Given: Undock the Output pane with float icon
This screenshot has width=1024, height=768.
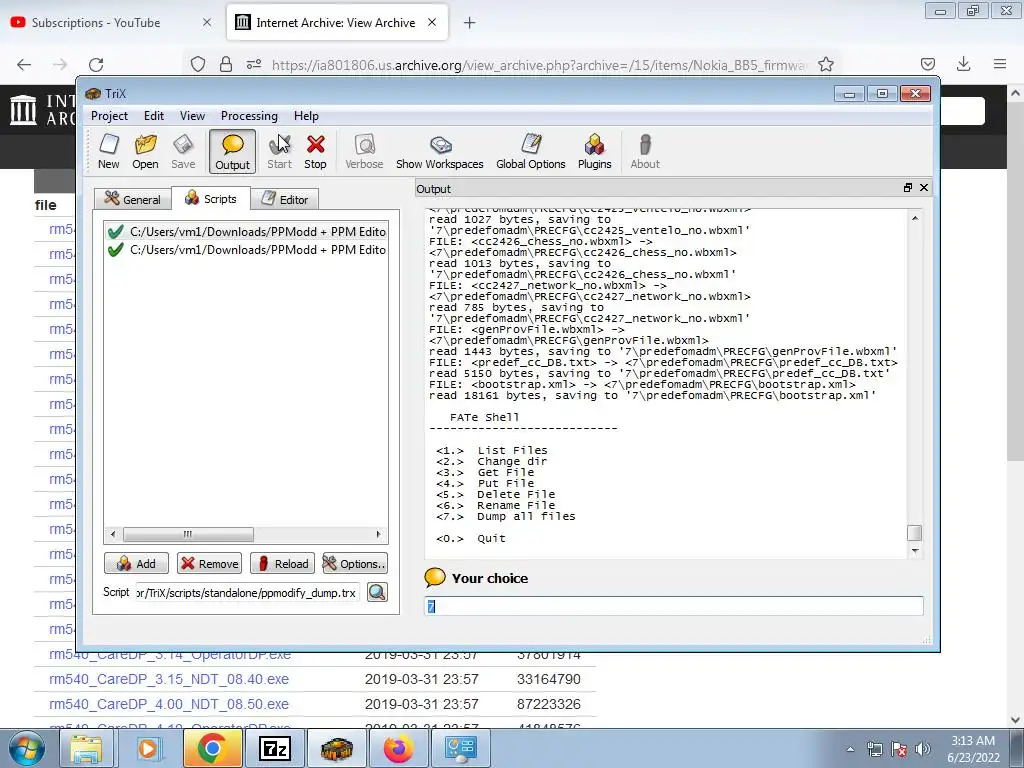Looking at the screenshot, I should [x=907, y=187].
